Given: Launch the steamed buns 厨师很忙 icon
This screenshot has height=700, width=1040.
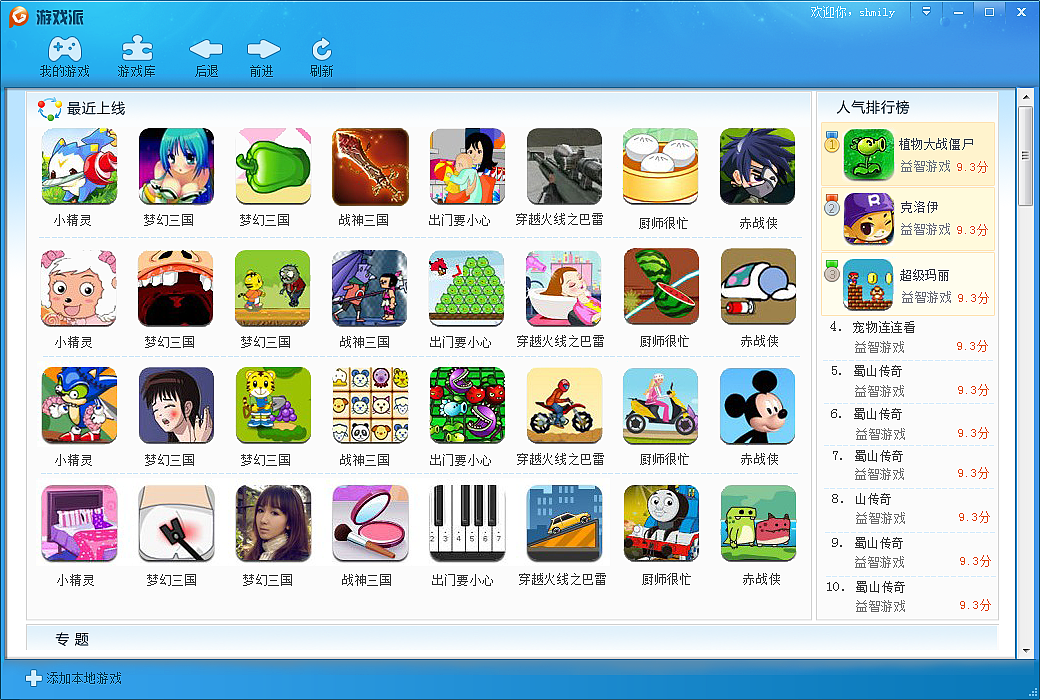Looking at the screenshot, I should [661, 166].
